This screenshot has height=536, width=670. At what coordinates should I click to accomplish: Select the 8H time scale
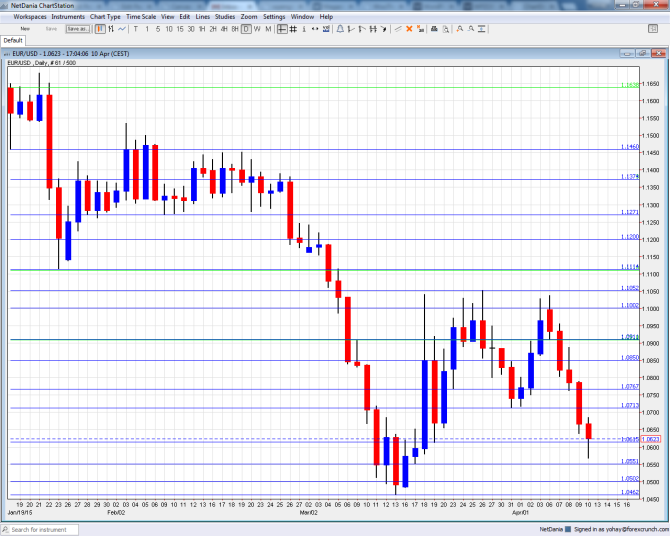coord(235,29)
